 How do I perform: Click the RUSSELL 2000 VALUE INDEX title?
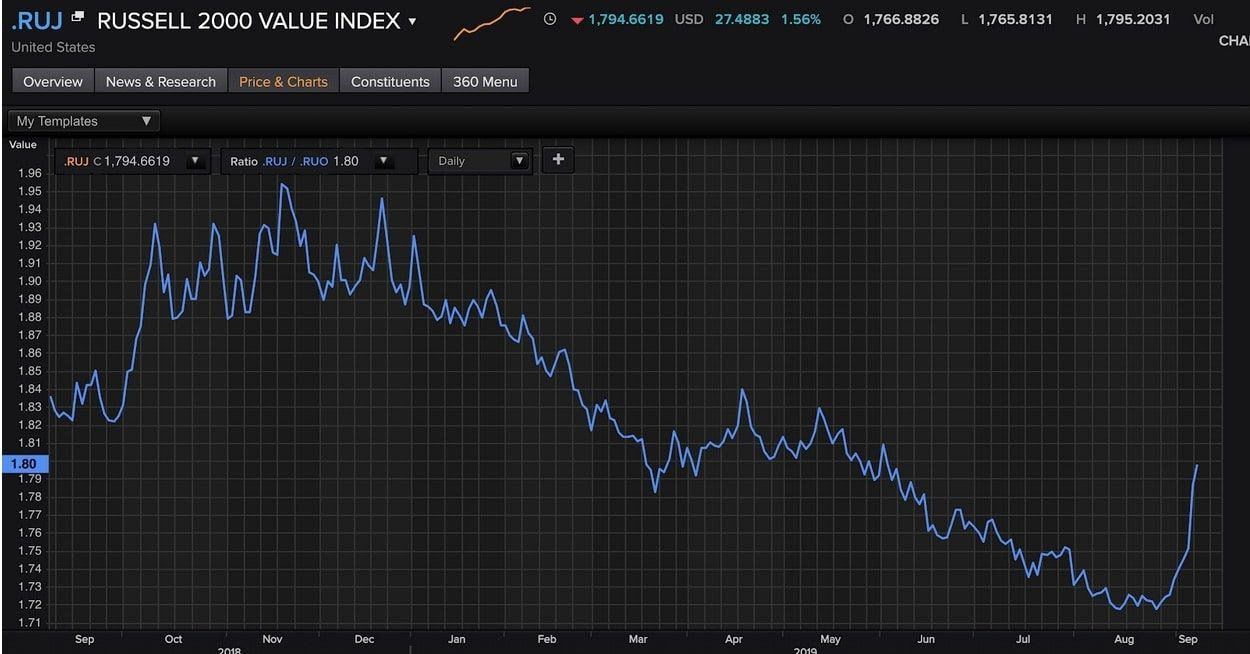click(249, 20)
